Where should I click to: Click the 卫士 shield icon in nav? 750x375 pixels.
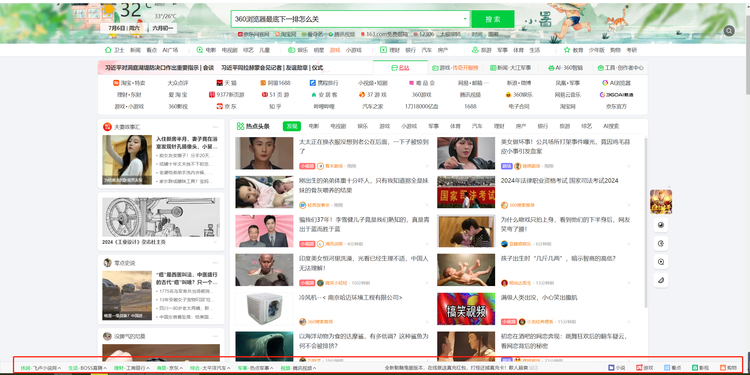(x=108, y=50)
